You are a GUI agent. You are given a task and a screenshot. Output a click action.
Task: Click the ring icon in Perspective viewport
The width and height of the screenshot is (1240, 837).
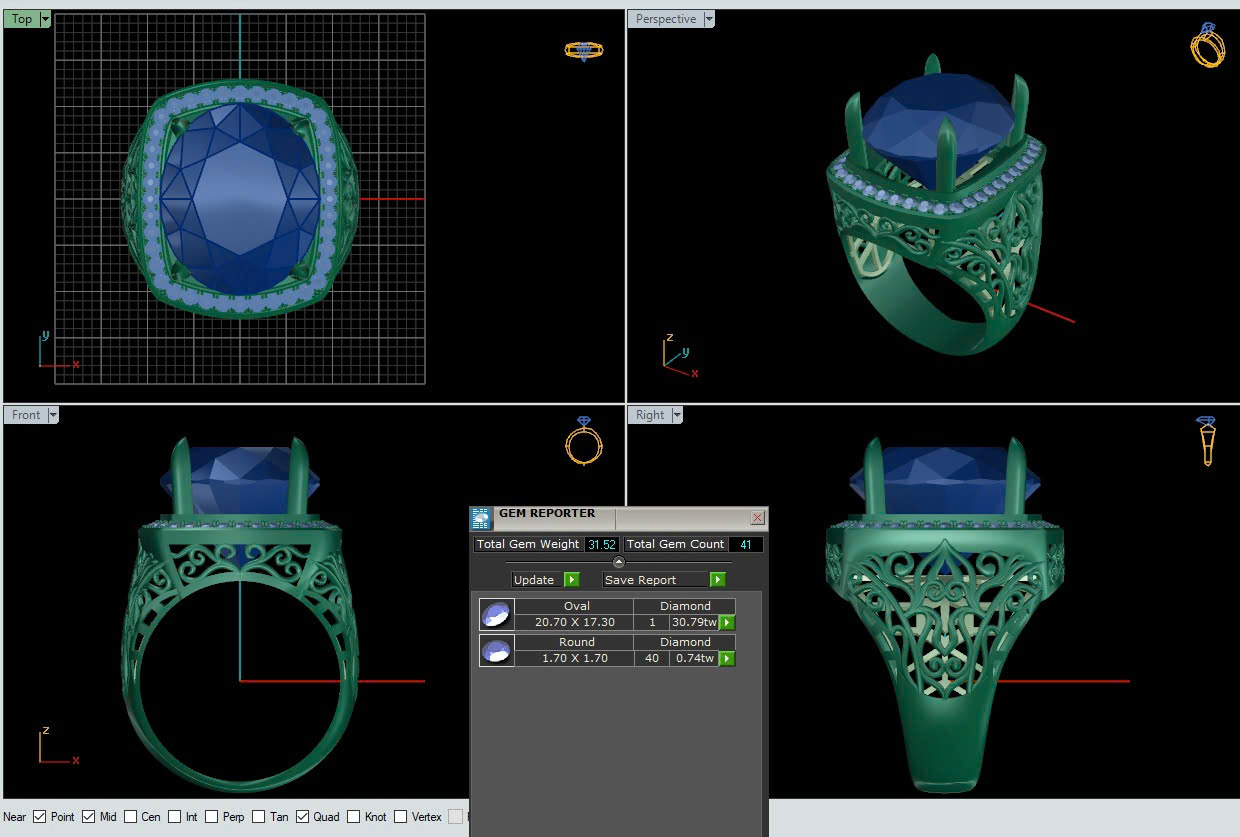click(1207, 45)
